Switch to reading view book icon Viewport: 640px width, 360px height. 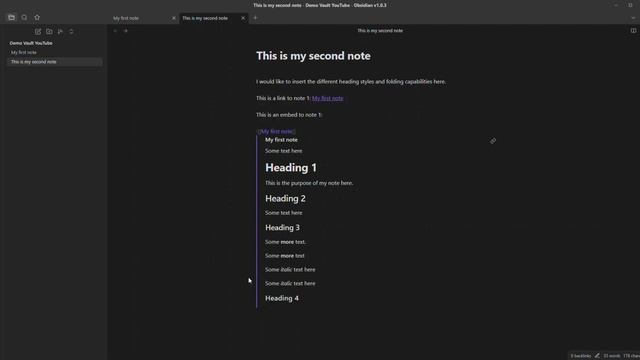pos(633,31)
